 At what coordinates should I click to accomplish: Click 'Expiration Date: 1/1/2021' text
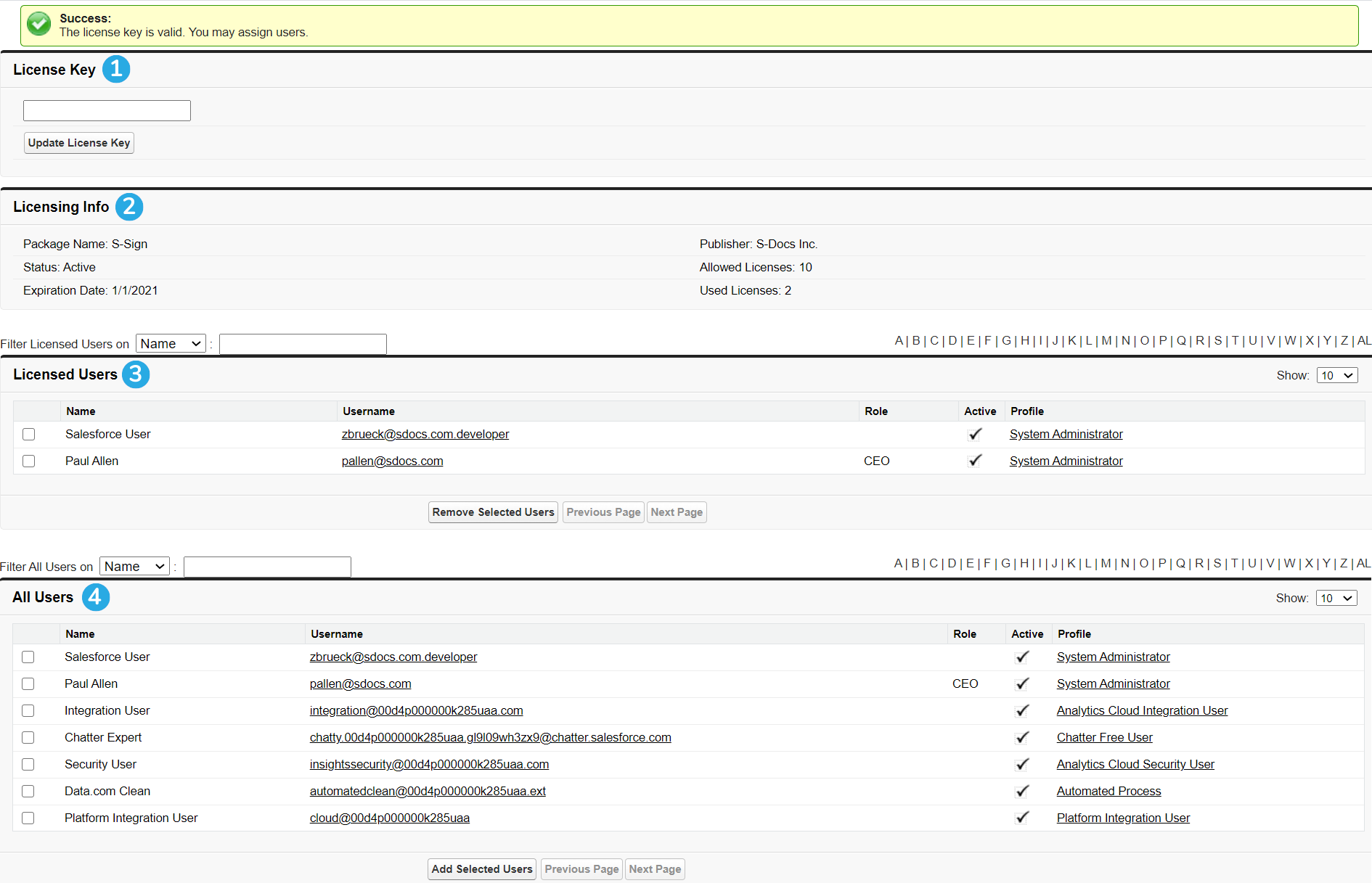tap(91, 290)
